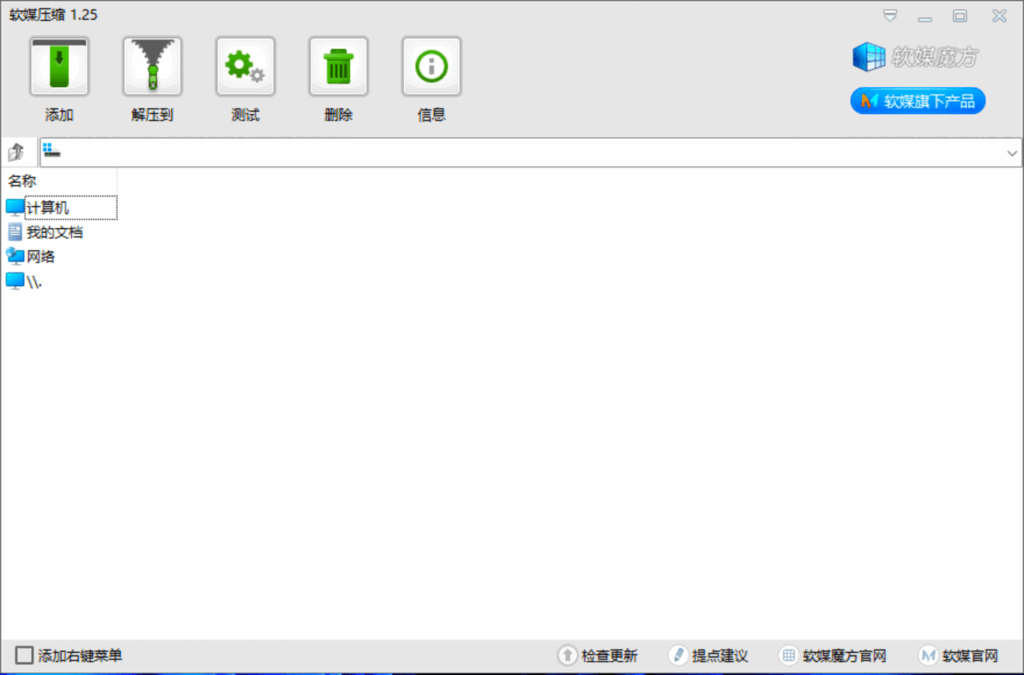Expand the address path dropdown arrow

click(x=1012, y=153)
